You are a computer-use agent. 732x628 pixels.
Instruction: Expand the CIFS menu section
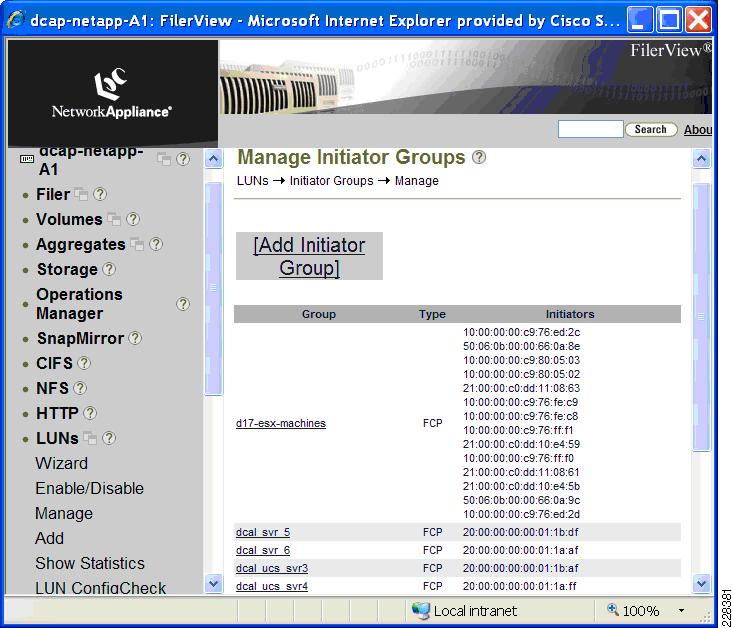pyautogui.click(x=54, y=363)
